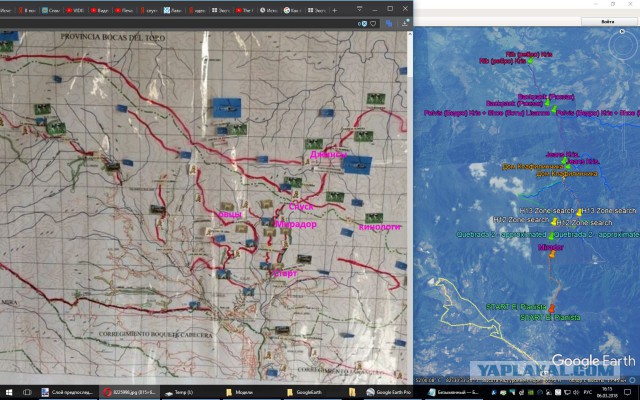
Task: Click the green Backpack placemark pin
Action: click(x=548, y=104)
